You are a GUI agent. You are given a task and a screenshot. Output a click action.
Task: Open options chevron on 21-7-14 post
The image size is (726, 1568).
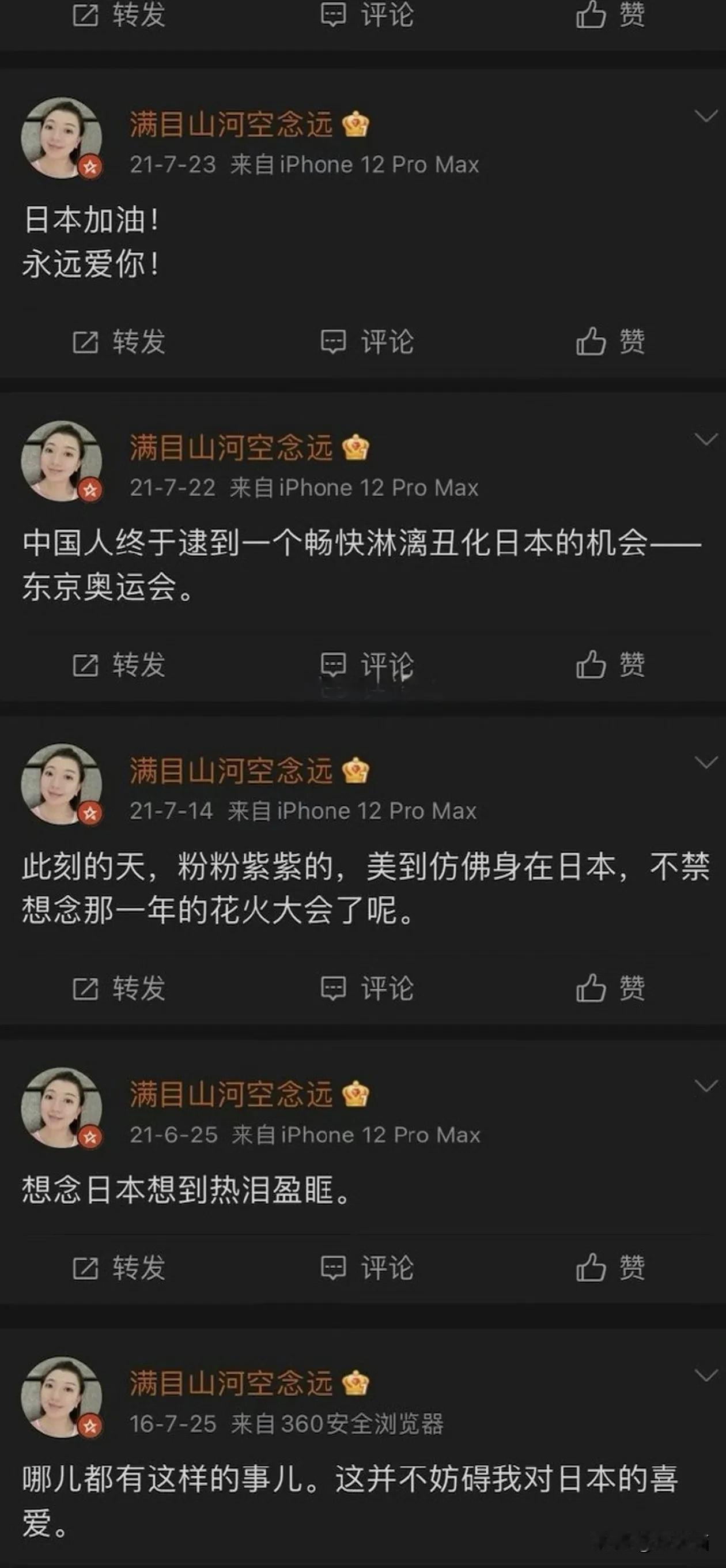point(706,762)
